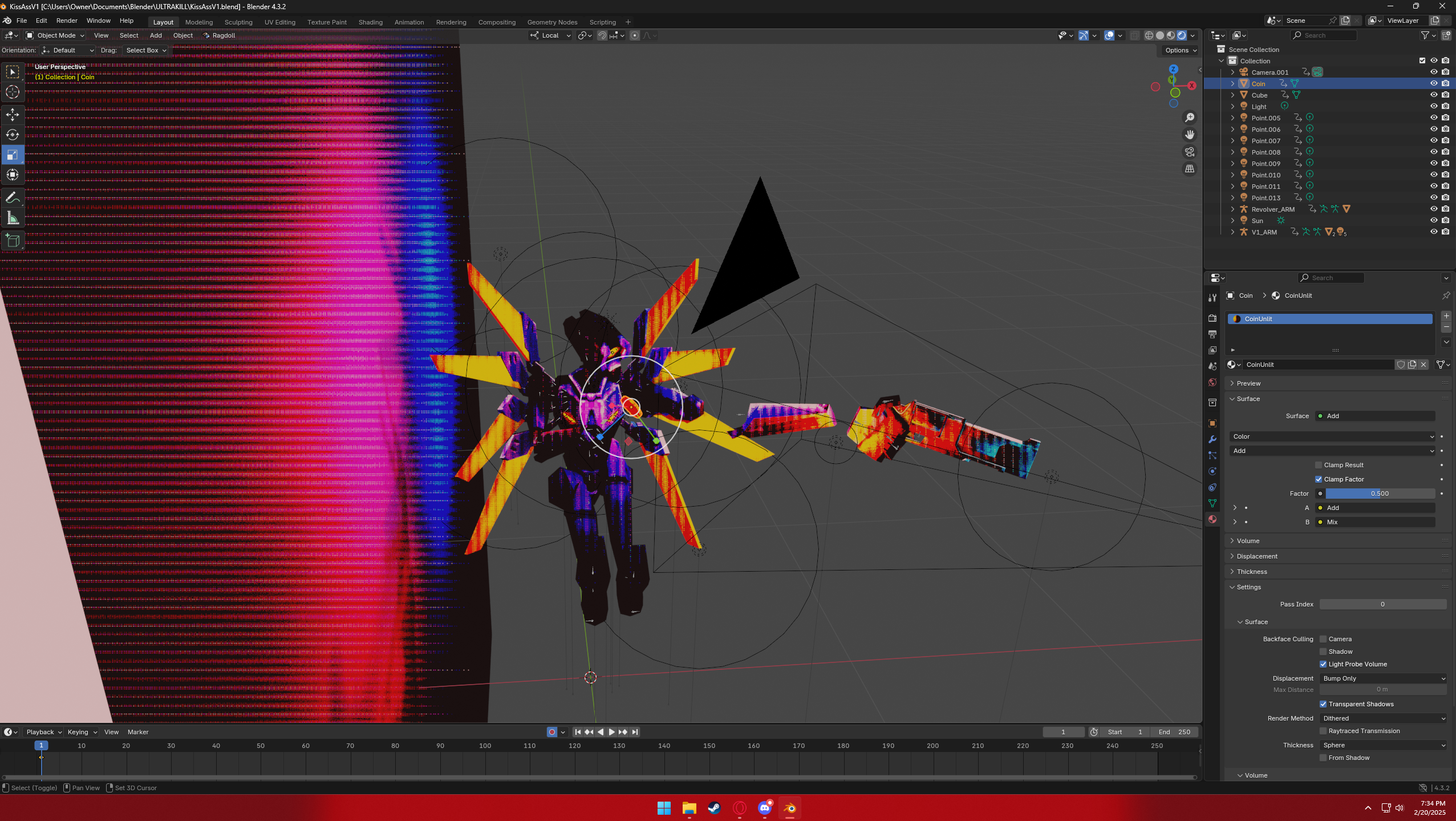Open the Object properties tab
Image resolution: width=1456 pixels, height=821 pixels.
coord(1212,423)
